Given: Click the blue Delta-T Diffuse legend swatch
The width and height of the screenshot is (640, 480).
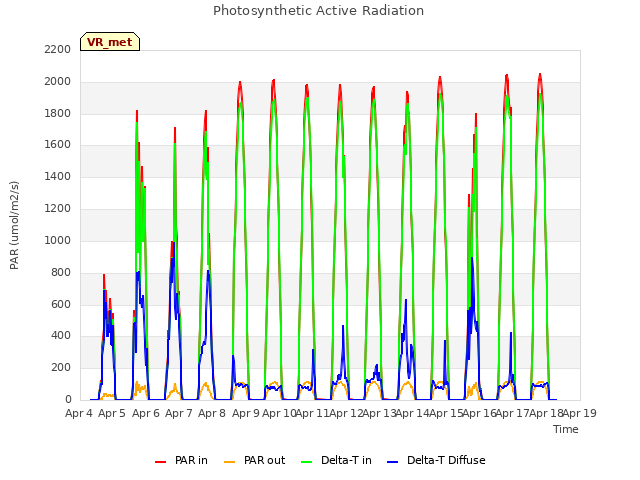Looking at the screenshot, I should click(x=392, y=462).
